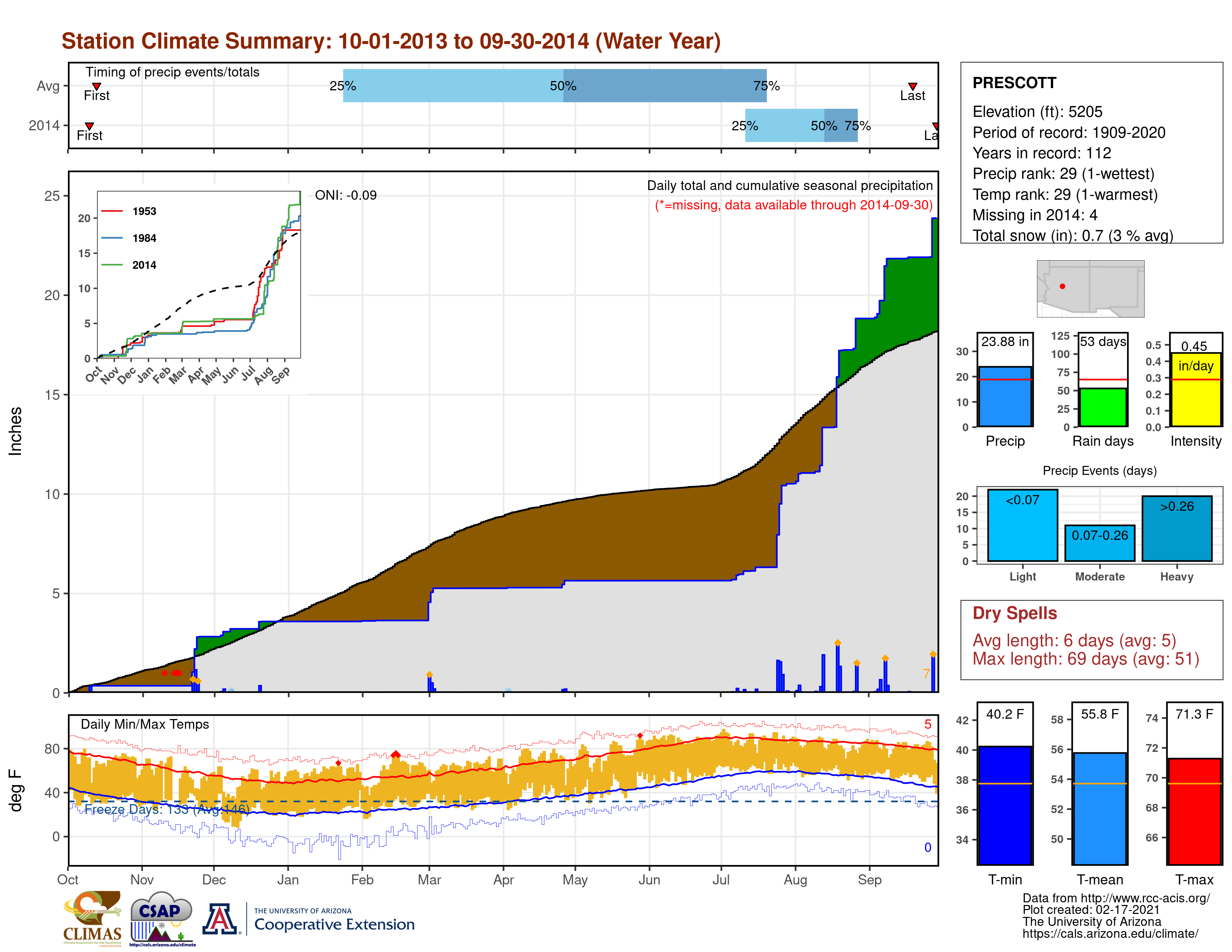Click the Missing in 2014: 4 line

coord(1035,215)
